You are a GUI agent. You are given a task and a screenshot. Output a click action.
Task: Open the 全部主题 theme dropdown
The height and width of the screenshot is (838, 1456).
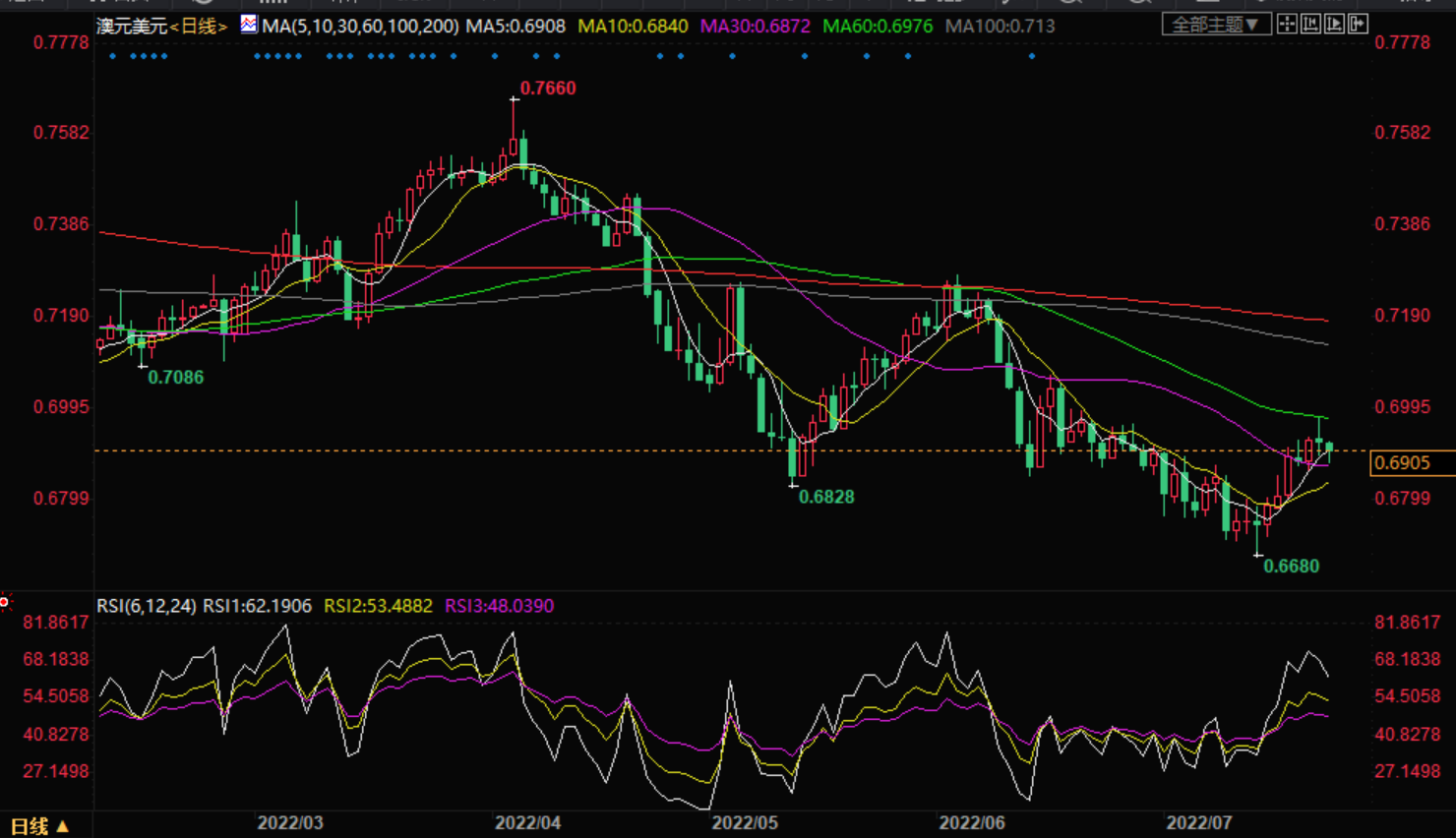1215,25
